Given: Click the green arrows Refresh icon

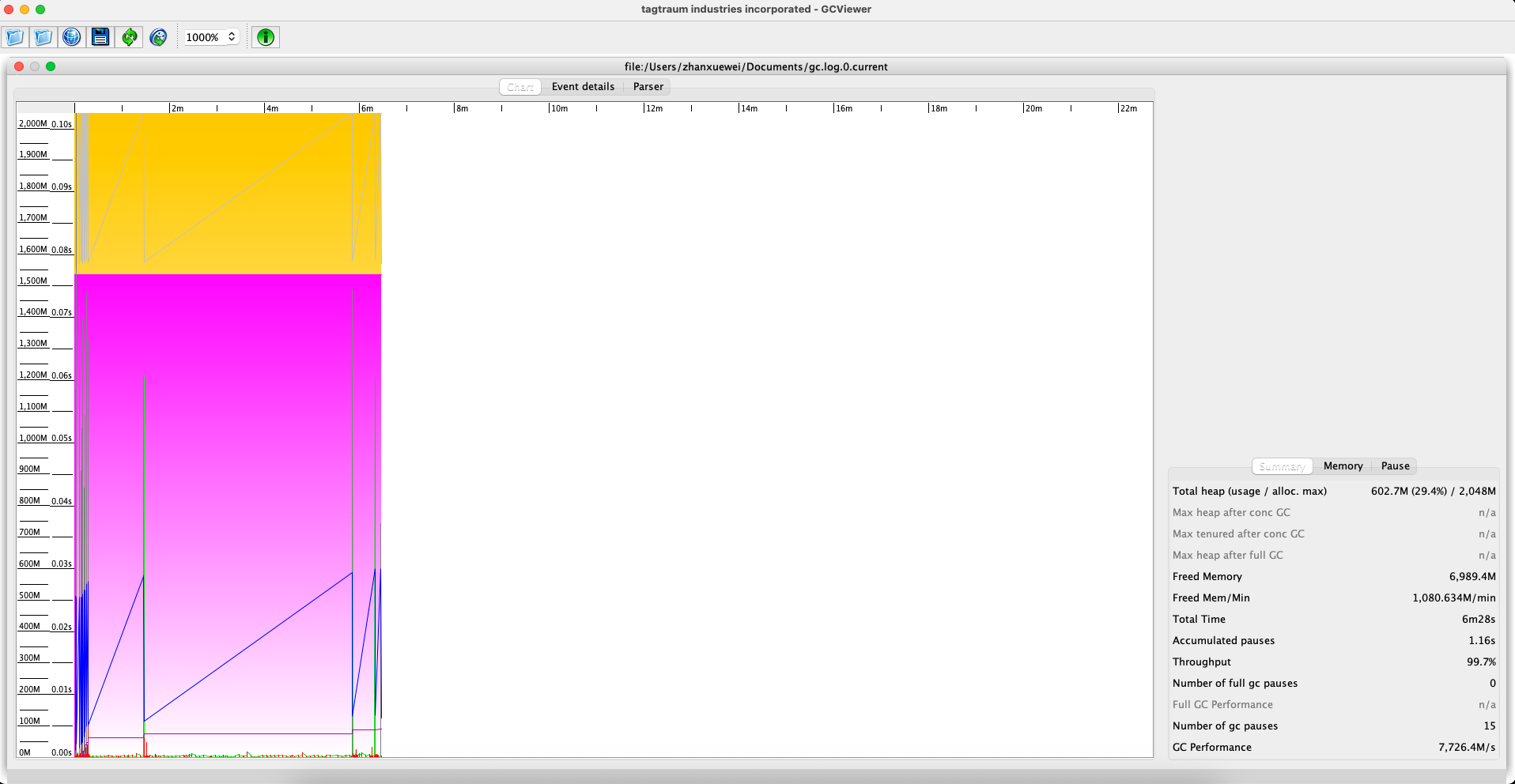Looking at the screenshot, I should [x=129, y=37].
